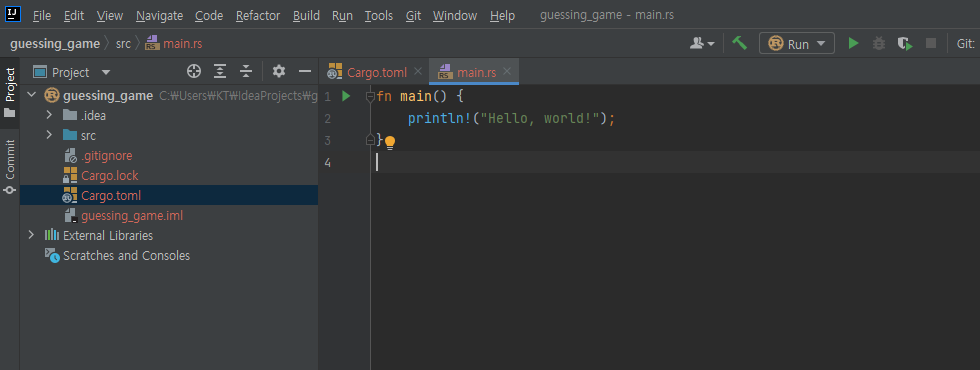Build project with hammer icon
This screenshot has height=370, width=980.
(x=739, y=43)
